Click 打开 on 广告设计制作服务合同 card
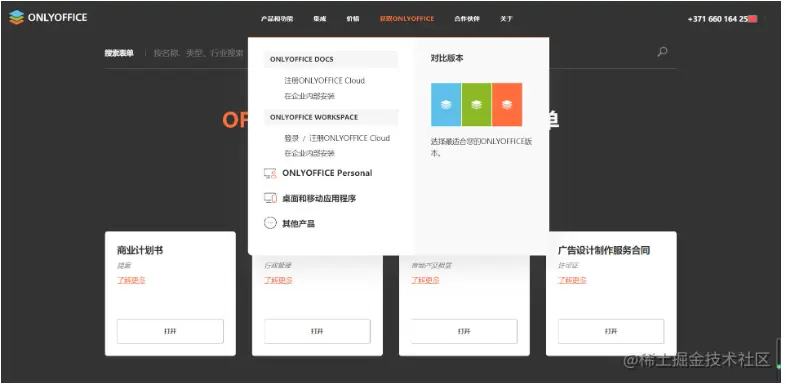Screen dimensions: 786x384 pos(611,331)
